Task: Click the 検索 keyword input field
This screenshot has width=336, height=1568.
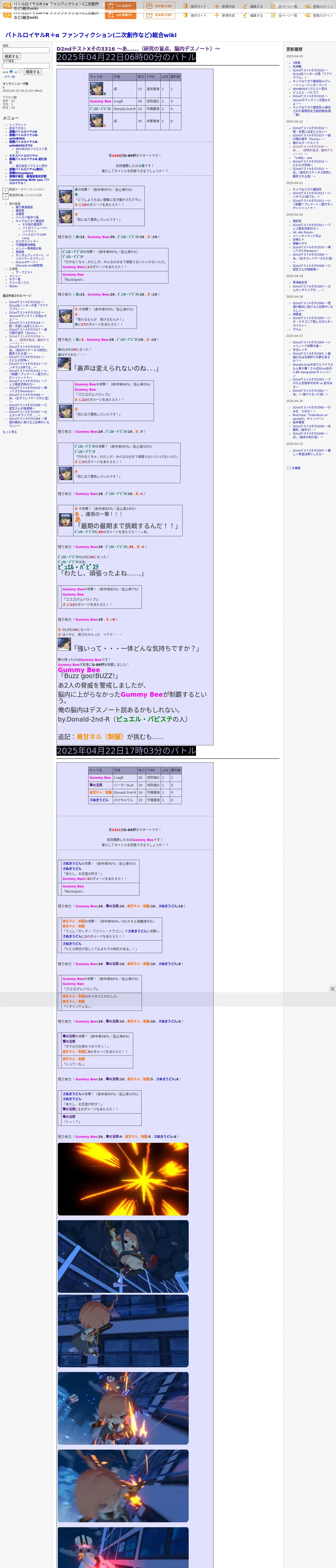Action: tap(26, 50)
